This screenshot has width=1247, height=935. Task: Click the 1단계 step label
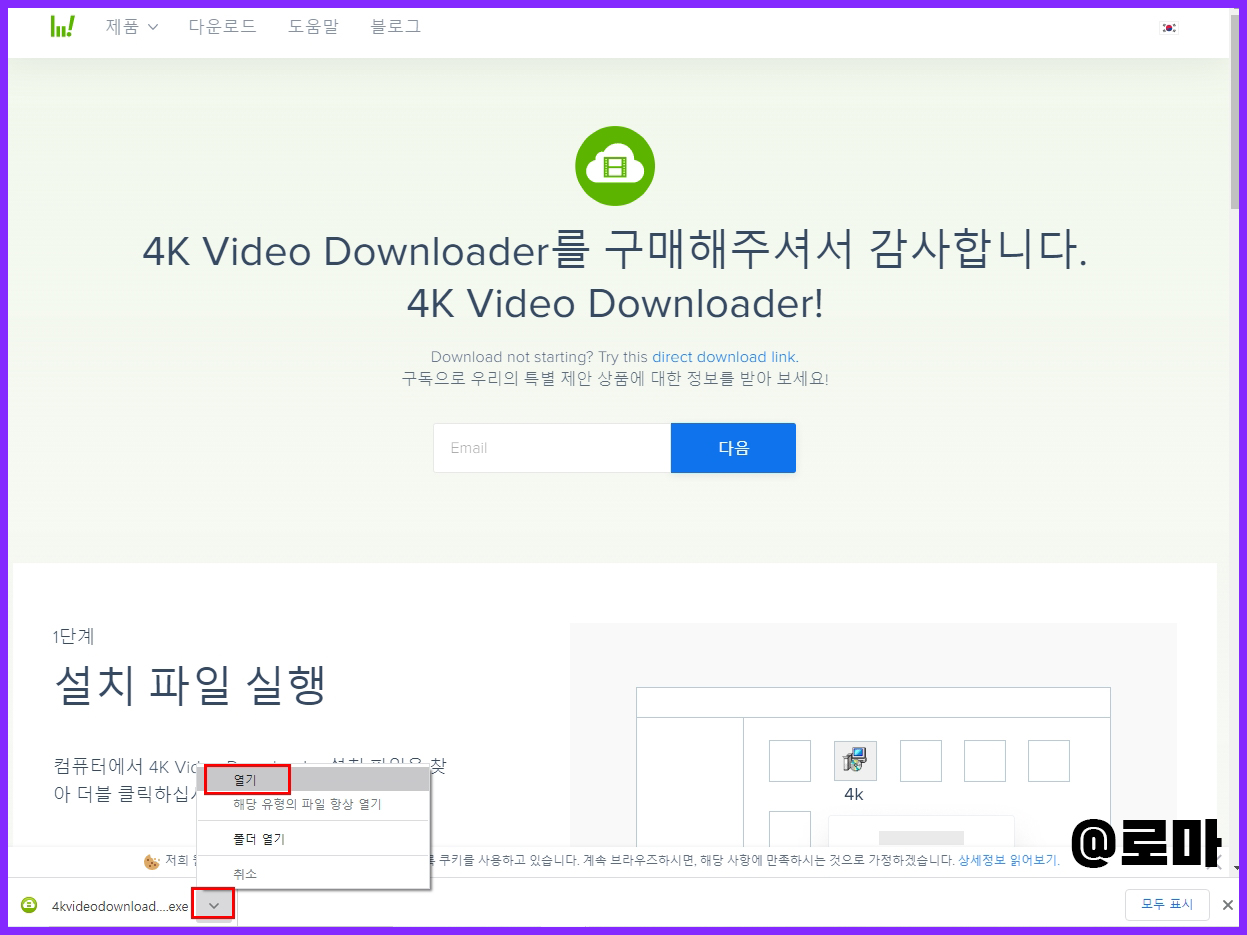pos(73,636)
